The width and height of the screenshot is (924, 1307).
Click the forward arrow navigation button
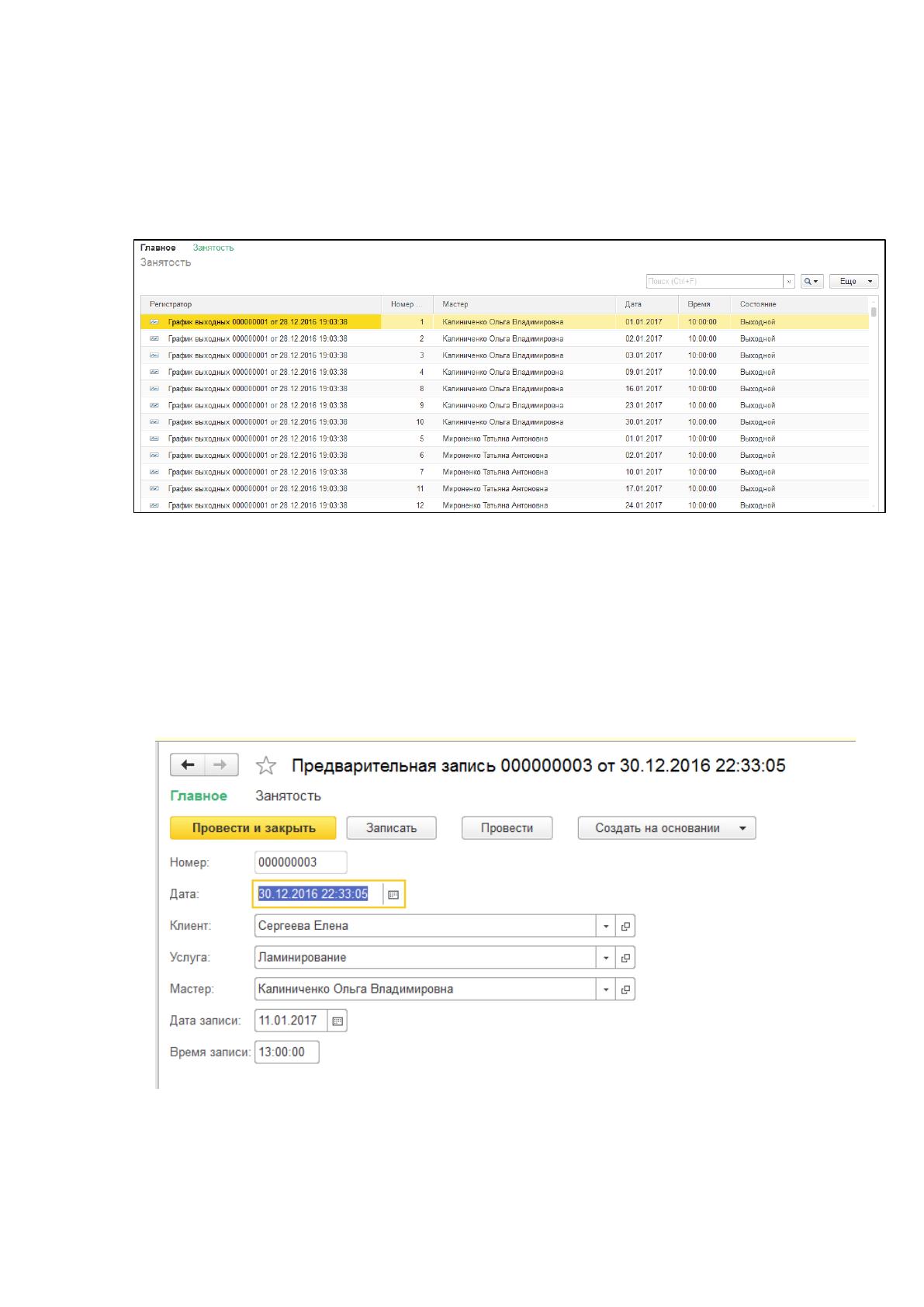point(221,765)
